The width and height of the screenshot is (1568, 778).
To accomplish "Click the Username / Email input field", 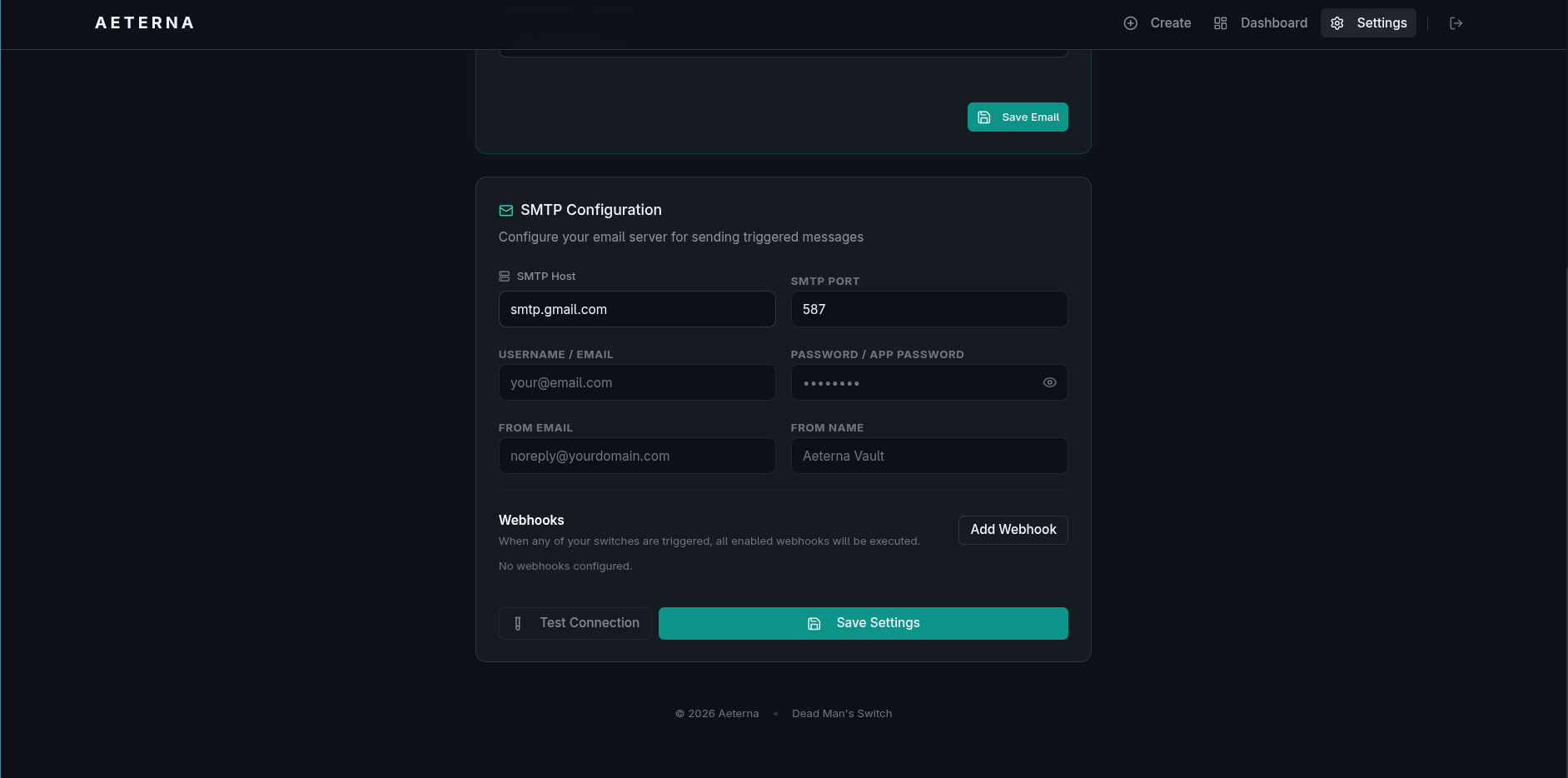I will point(637,382).
